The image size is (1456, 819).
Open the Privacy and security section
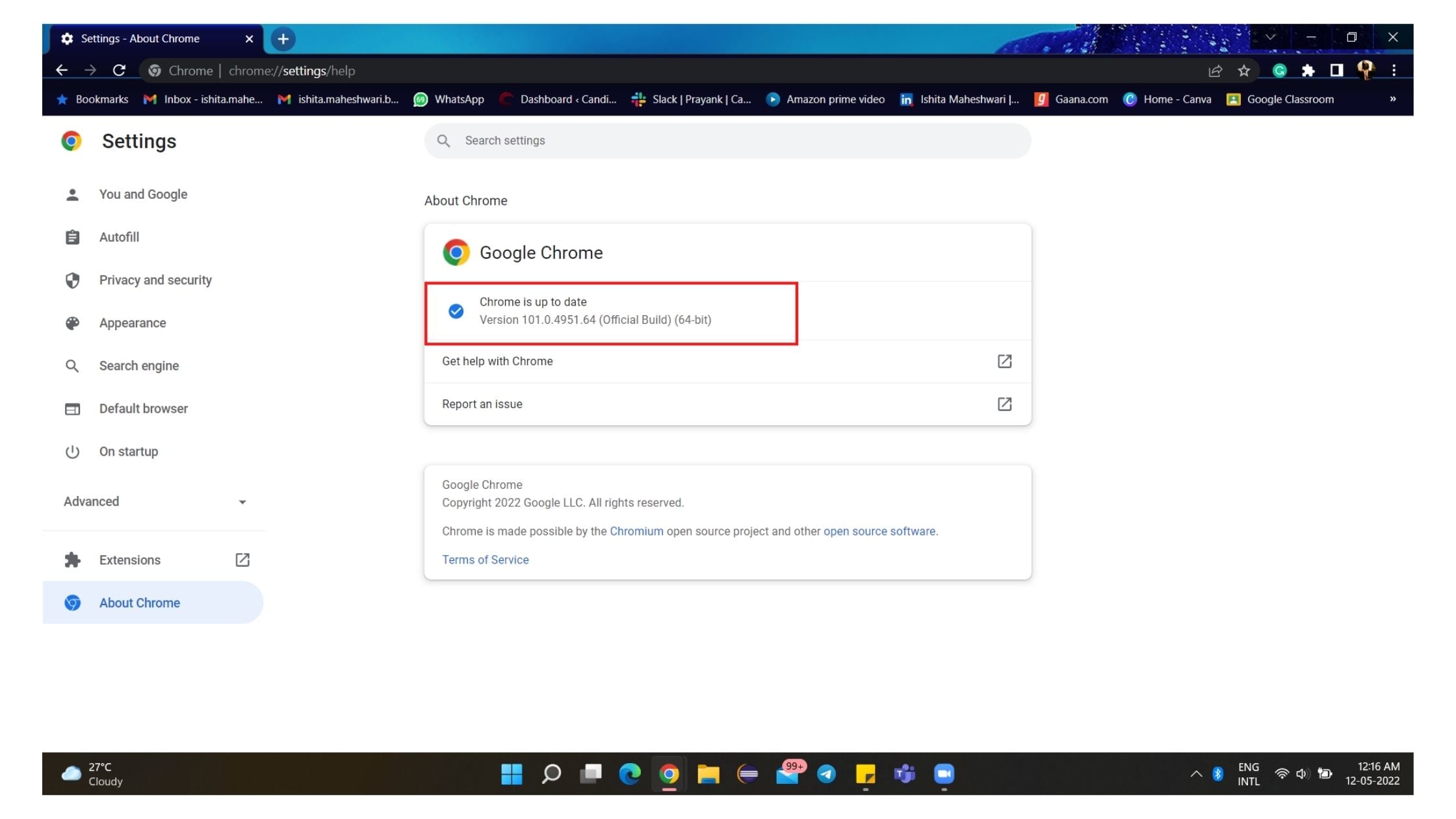tap(155, 279)
